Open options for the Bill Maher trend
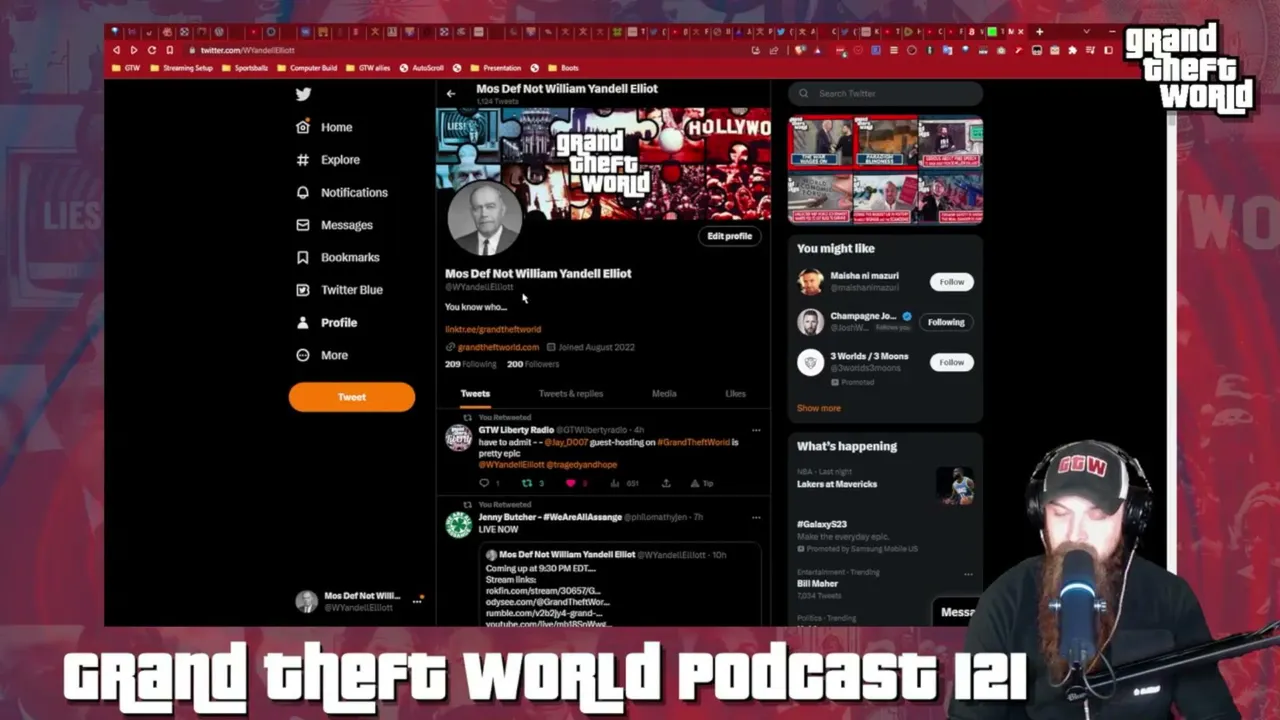The width and height of the screenshot is (1280, 720). (x=968, y=574)
